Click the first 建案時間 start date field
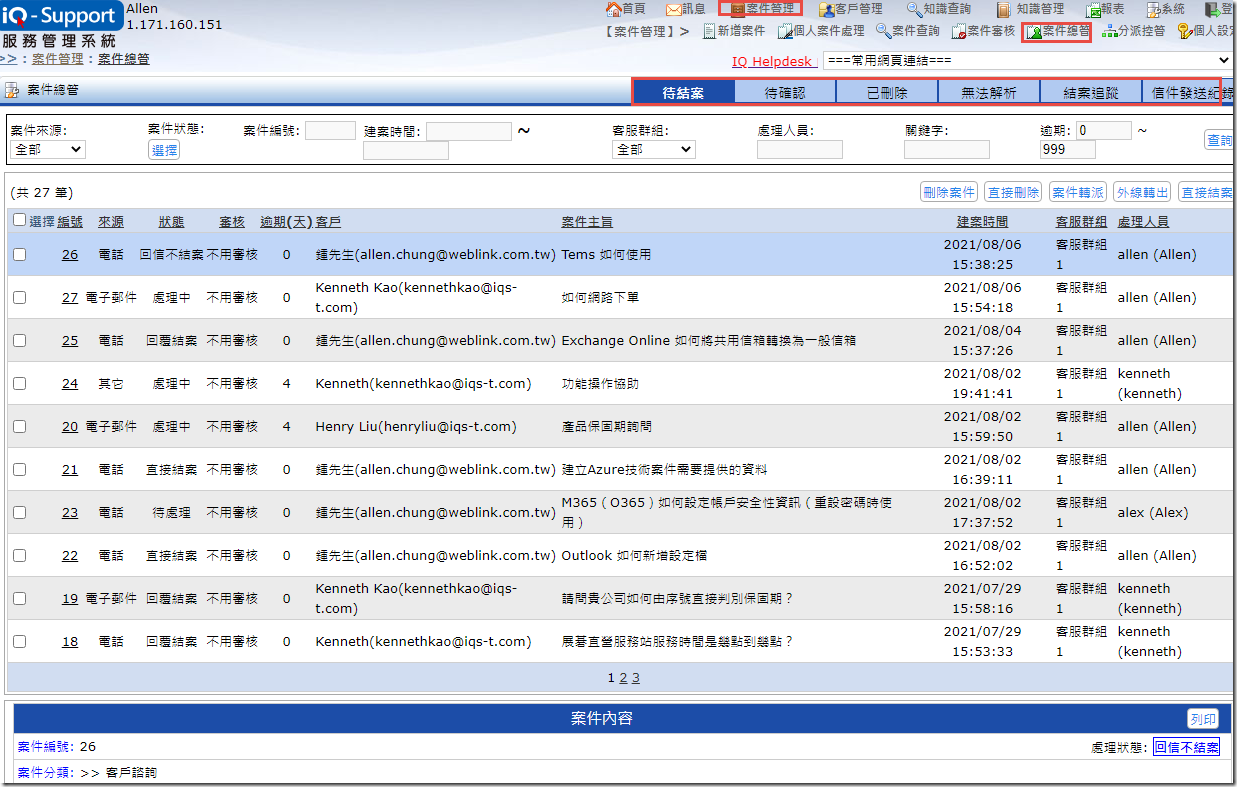Image resolution: width=1237 pixels, height=787 pixels. click(469, 131)
